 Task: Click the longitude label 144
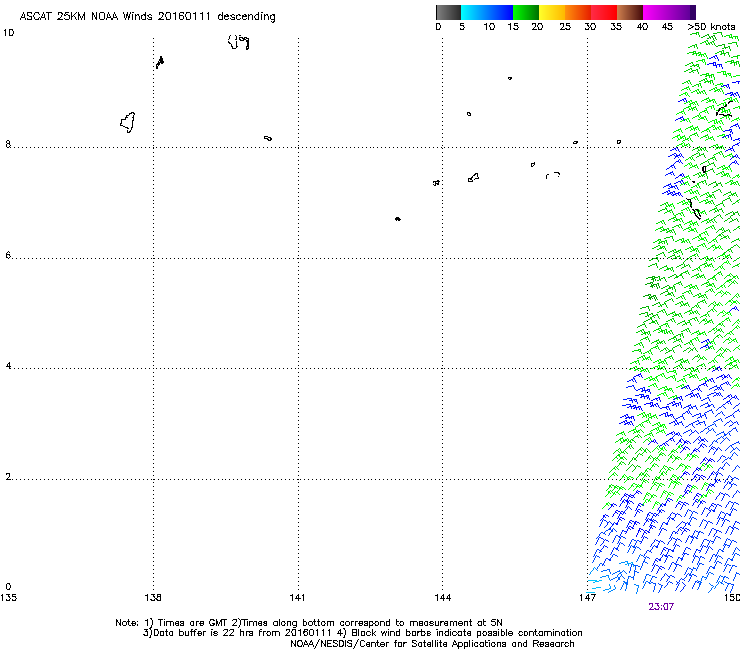(443, 598)
